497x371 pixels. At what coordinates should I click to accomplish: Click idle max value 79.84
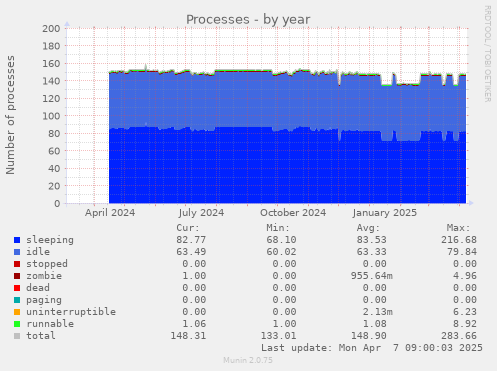(x=462, y=252)
